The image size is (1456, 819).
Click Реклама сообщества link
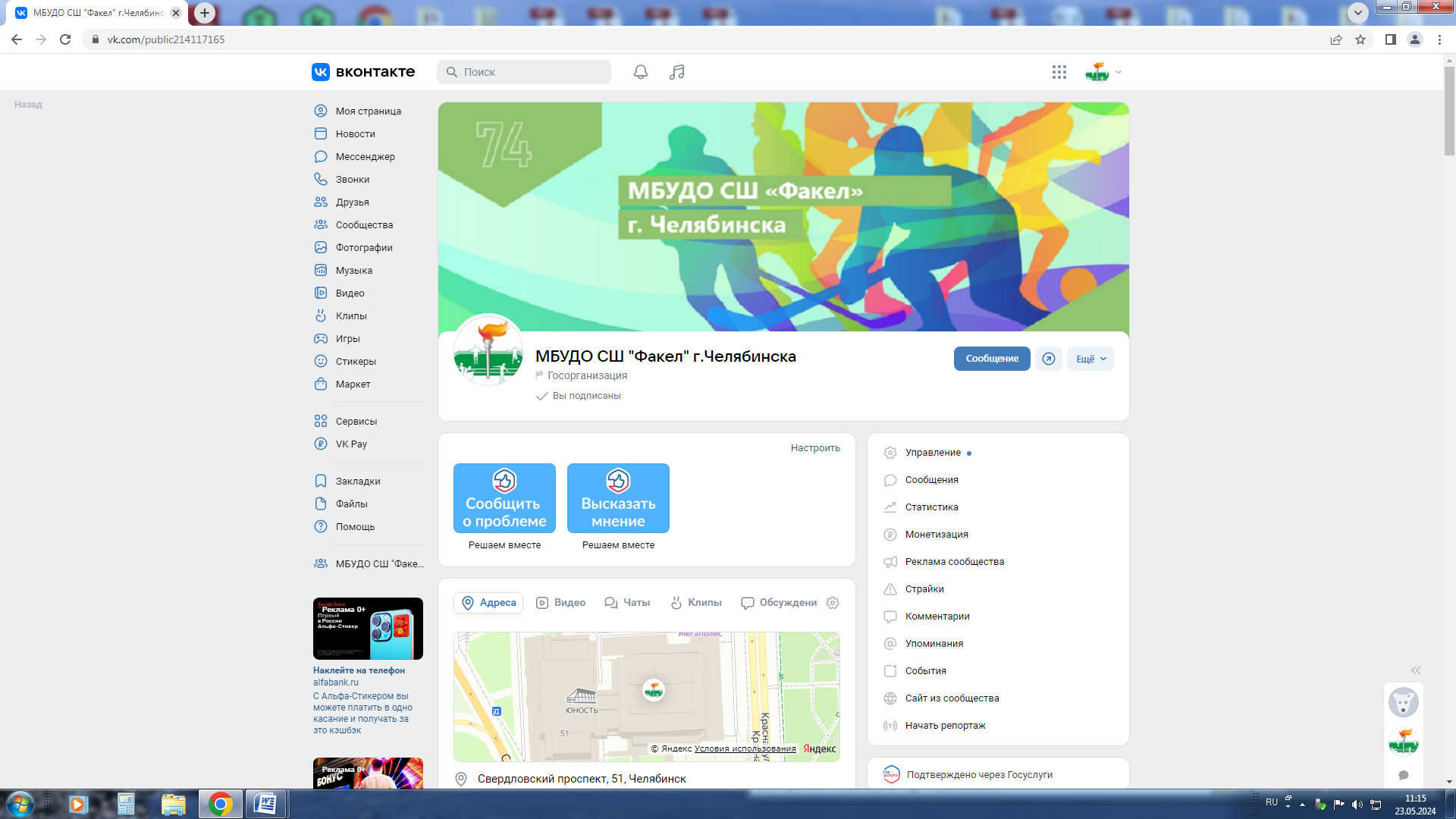[955, 562]
